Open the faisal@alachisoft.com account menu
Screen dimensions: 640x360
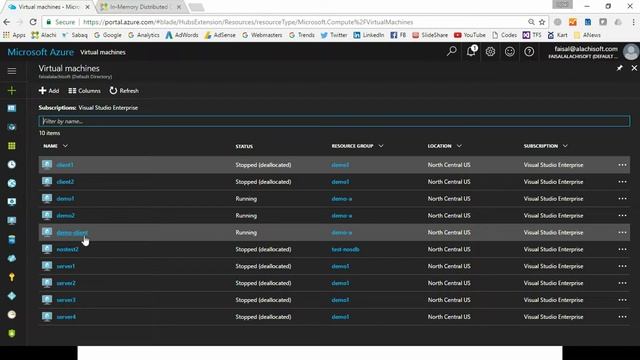coord(583,52)
